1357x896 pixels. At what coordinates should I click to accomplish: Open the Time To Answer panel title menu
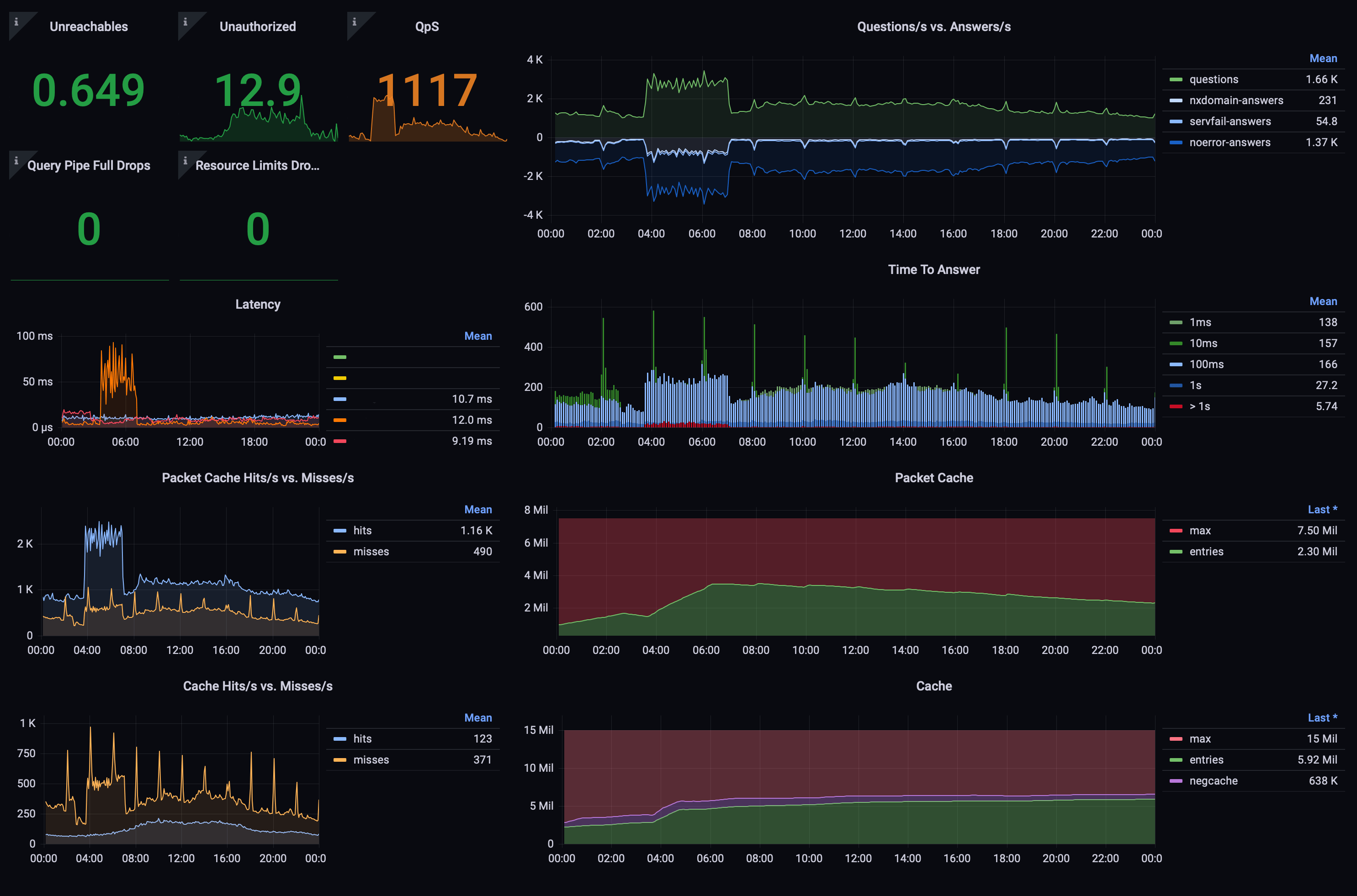coord(933,270)
